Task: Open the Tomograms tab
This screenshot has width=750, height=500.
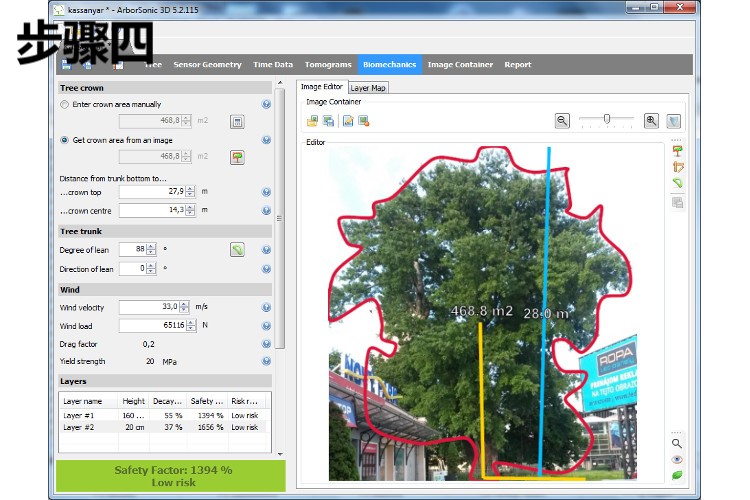Action: (x=327, y=65)
